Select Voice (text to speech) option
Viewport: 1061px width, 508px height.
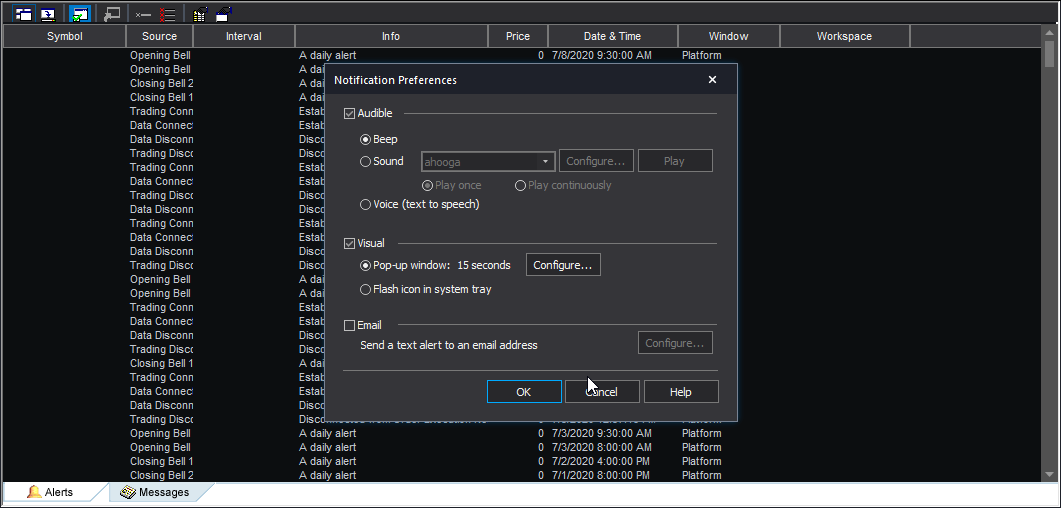coord(365,204)
